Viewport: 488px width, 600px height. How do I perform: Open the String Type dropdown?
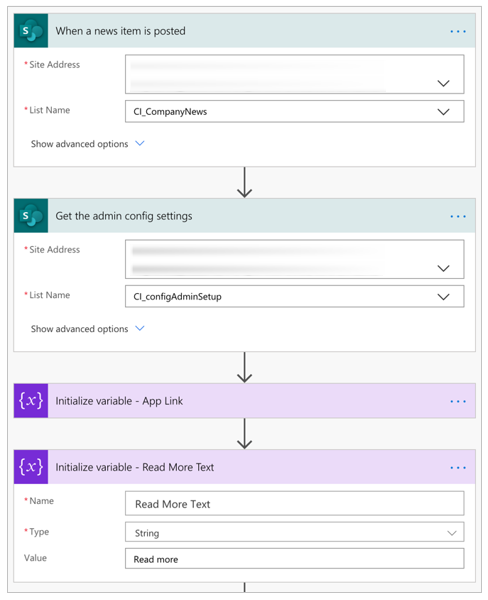click(x=294, y=532)
